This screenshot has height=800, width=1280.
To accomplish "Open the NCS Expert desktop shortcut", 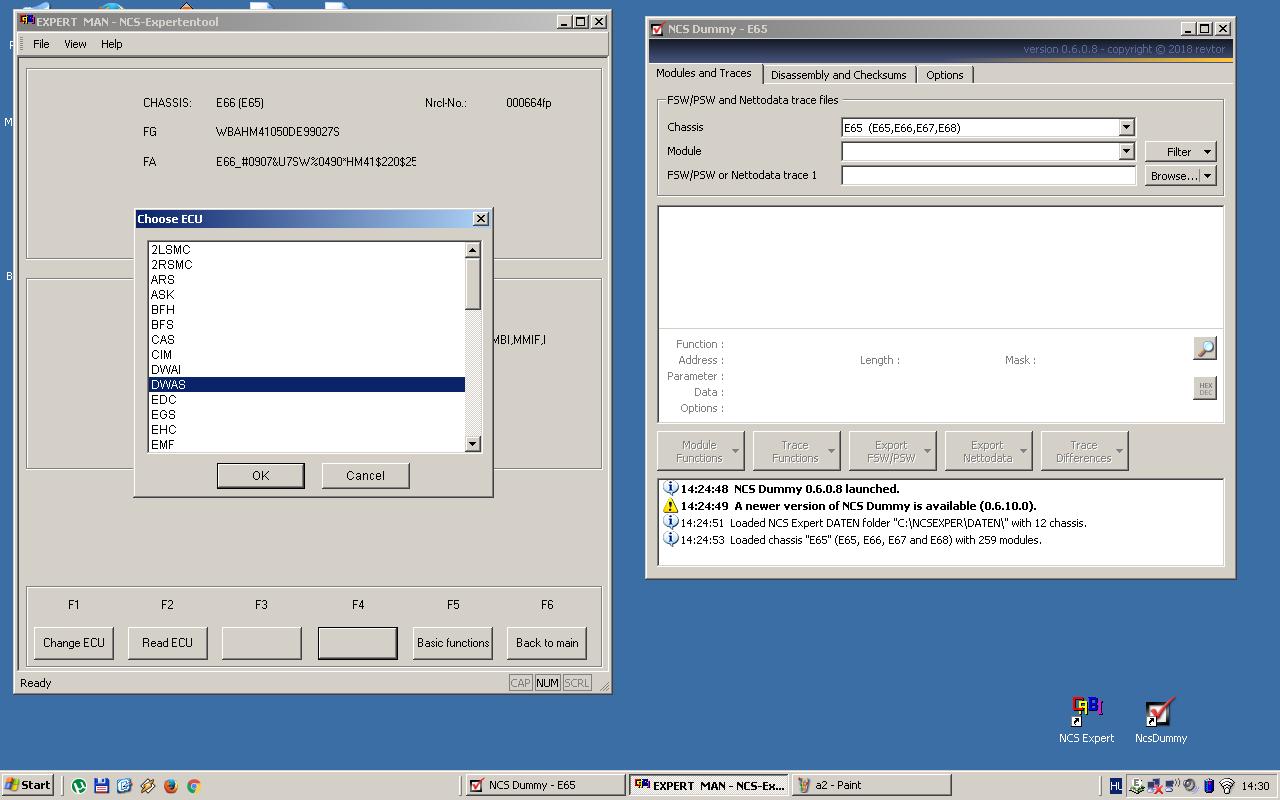I will tap(1086, 721).
